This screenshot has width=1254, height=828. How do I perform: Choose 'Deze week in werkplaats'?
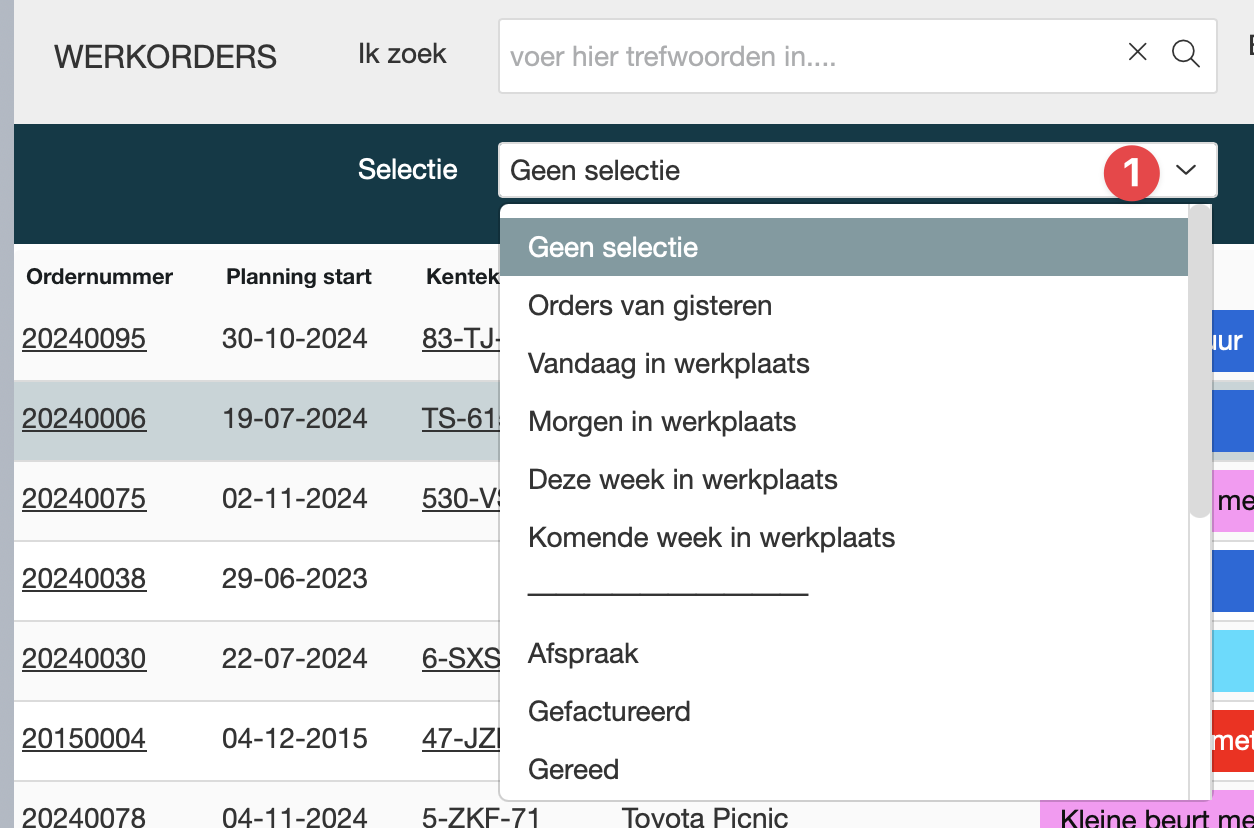coord(683,479)
